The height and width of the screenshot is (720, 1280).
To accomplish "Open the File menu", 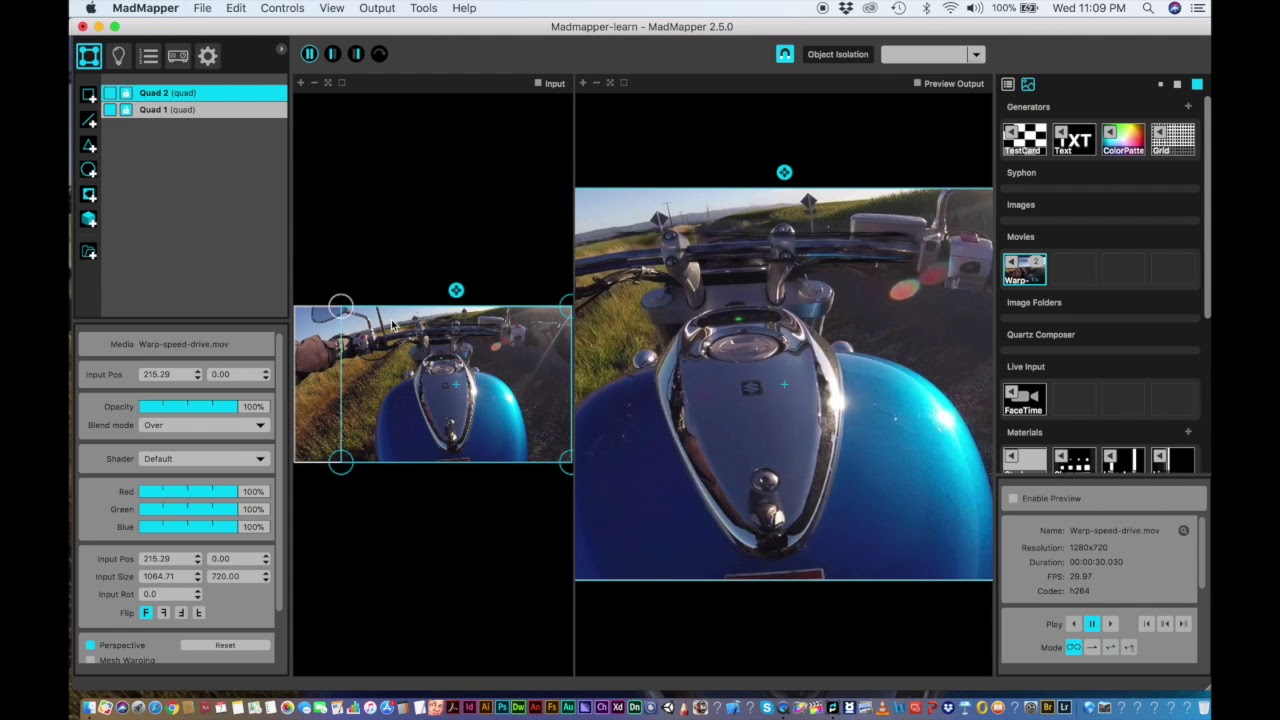I will [x=202, y=8].
